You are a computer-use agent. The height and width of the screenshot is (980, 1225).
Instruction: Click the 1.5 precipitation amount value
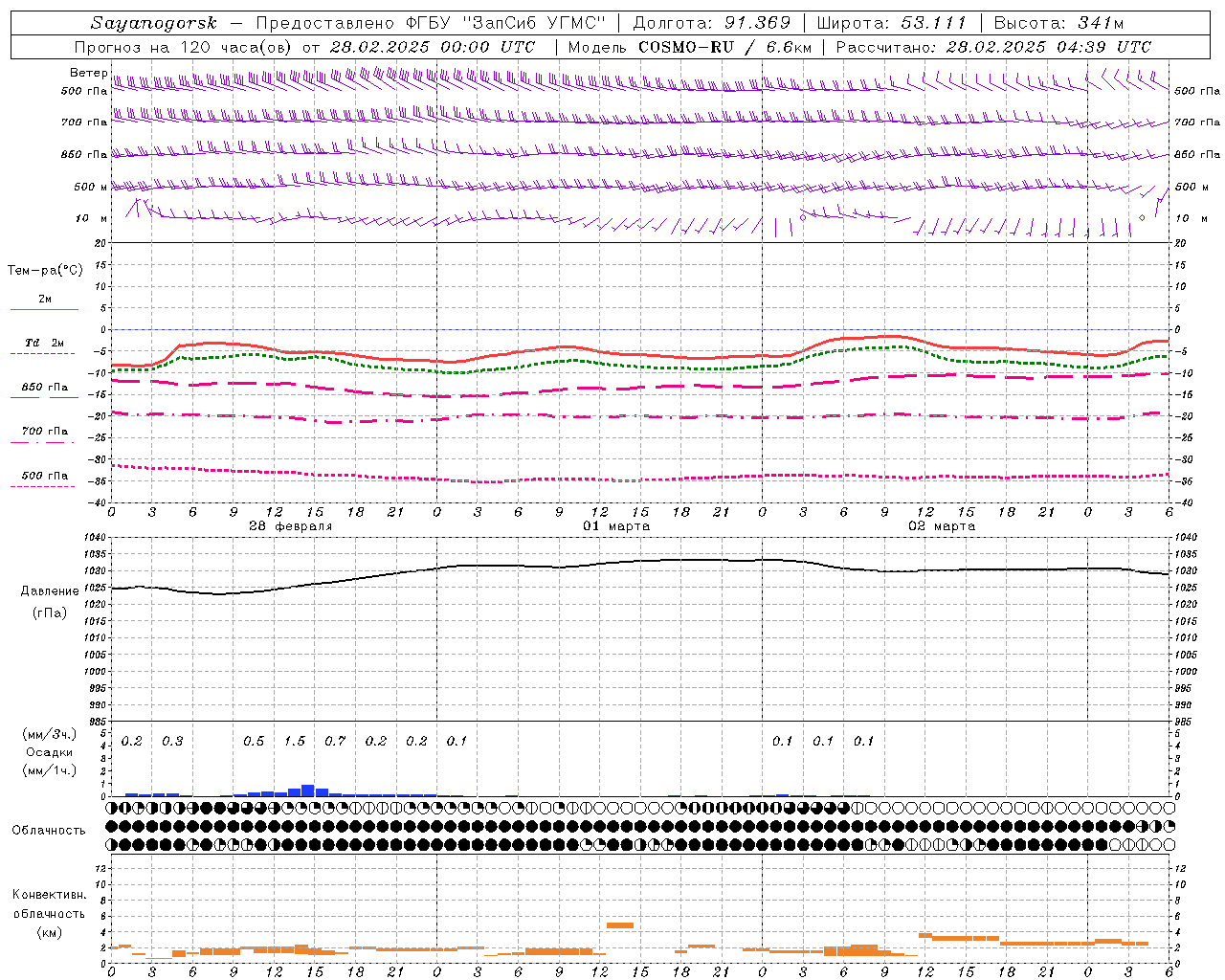coord(295,742)
